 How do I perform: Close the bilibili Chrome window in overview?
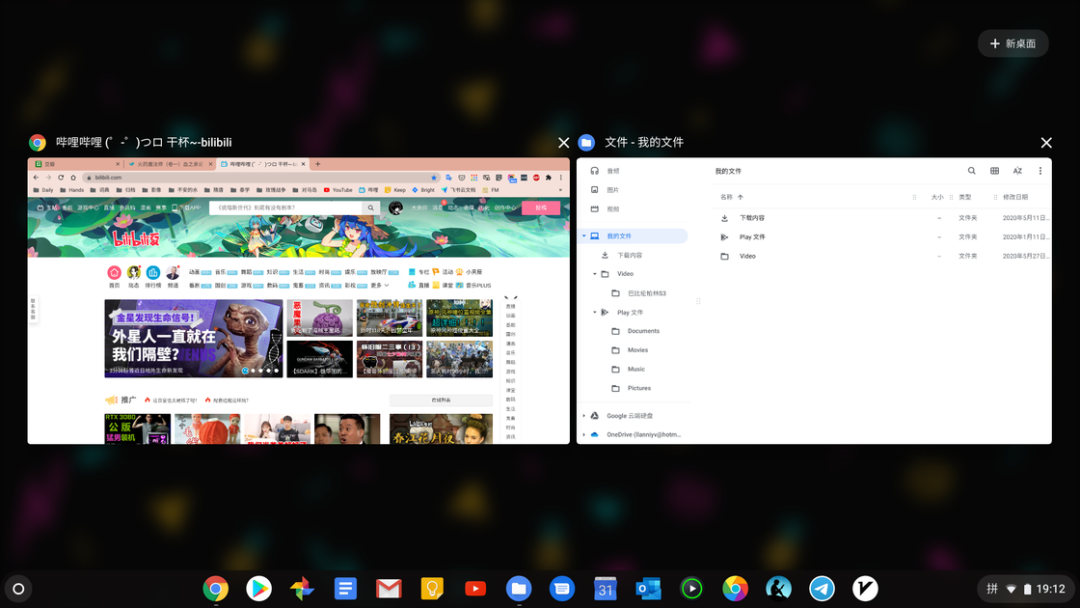(x=563, y=143)
